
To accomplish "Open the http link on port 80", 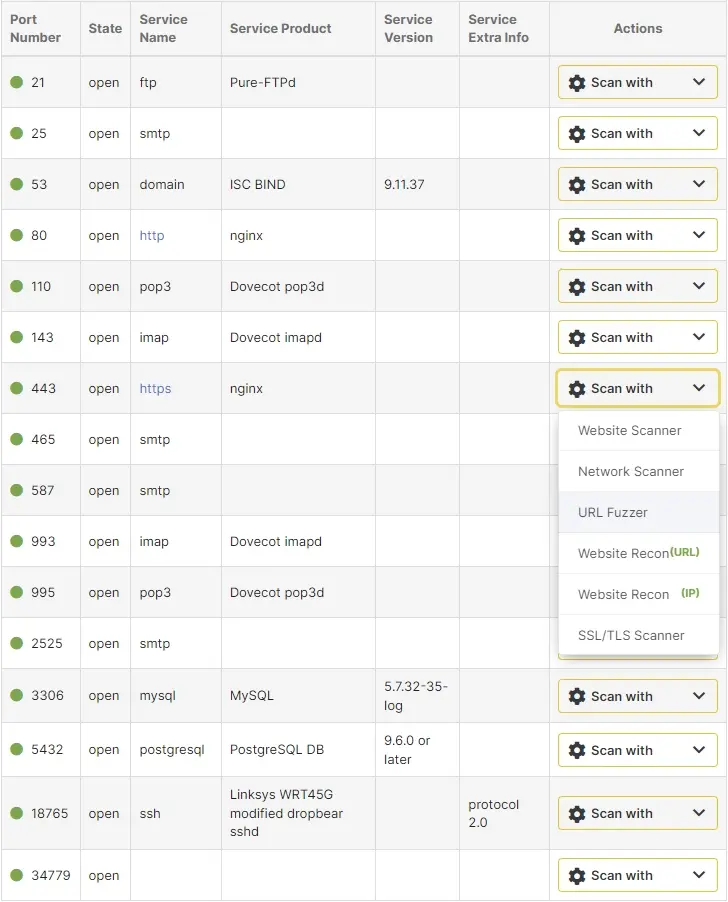I will [151, 235].
